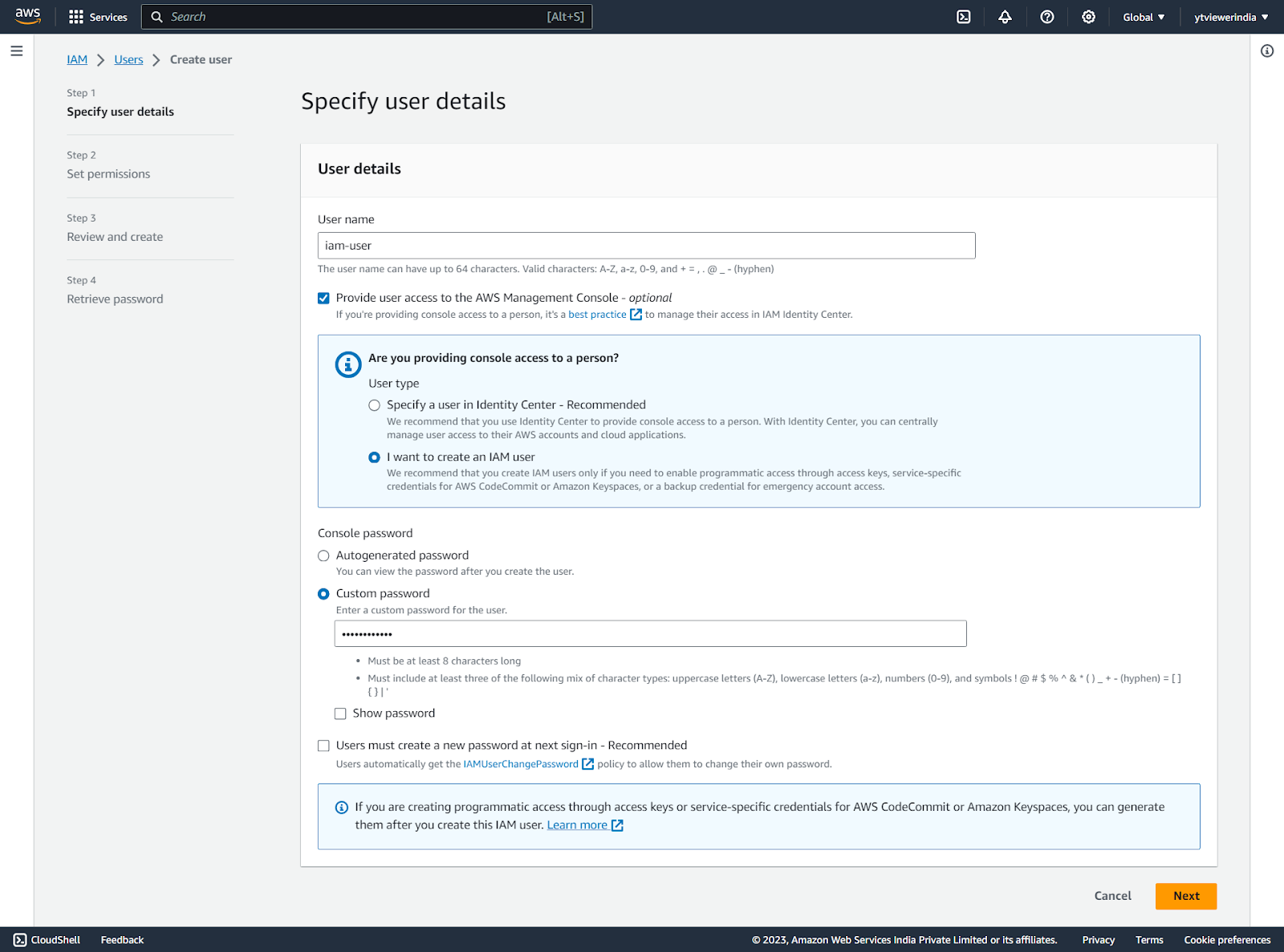Screen dimensions: 1284x952
Task: Open the Privacy footer link
Action: pyautogui.click(x=1099, y=940)
